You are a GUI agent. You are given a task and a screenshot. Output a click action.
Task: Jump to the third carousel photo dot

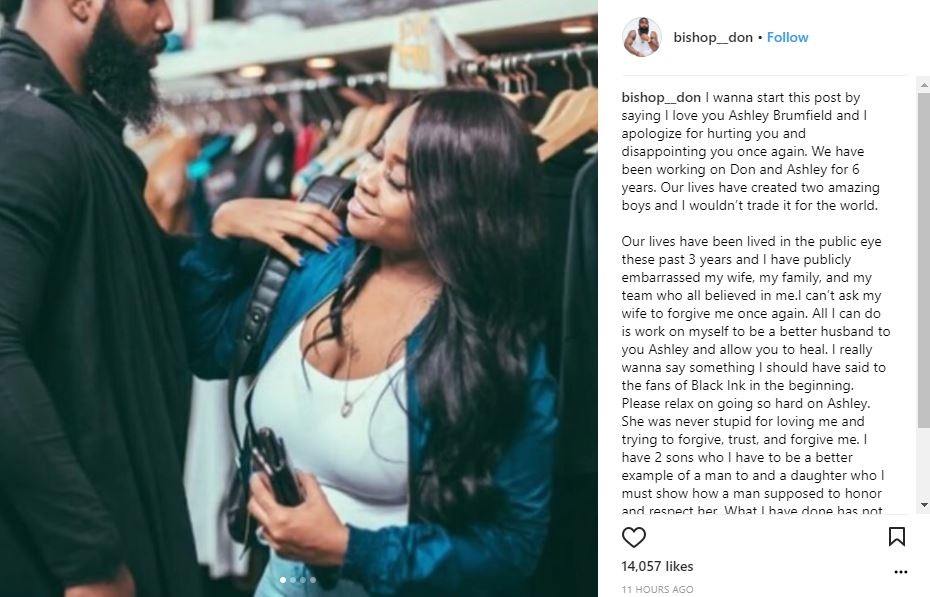303,580
